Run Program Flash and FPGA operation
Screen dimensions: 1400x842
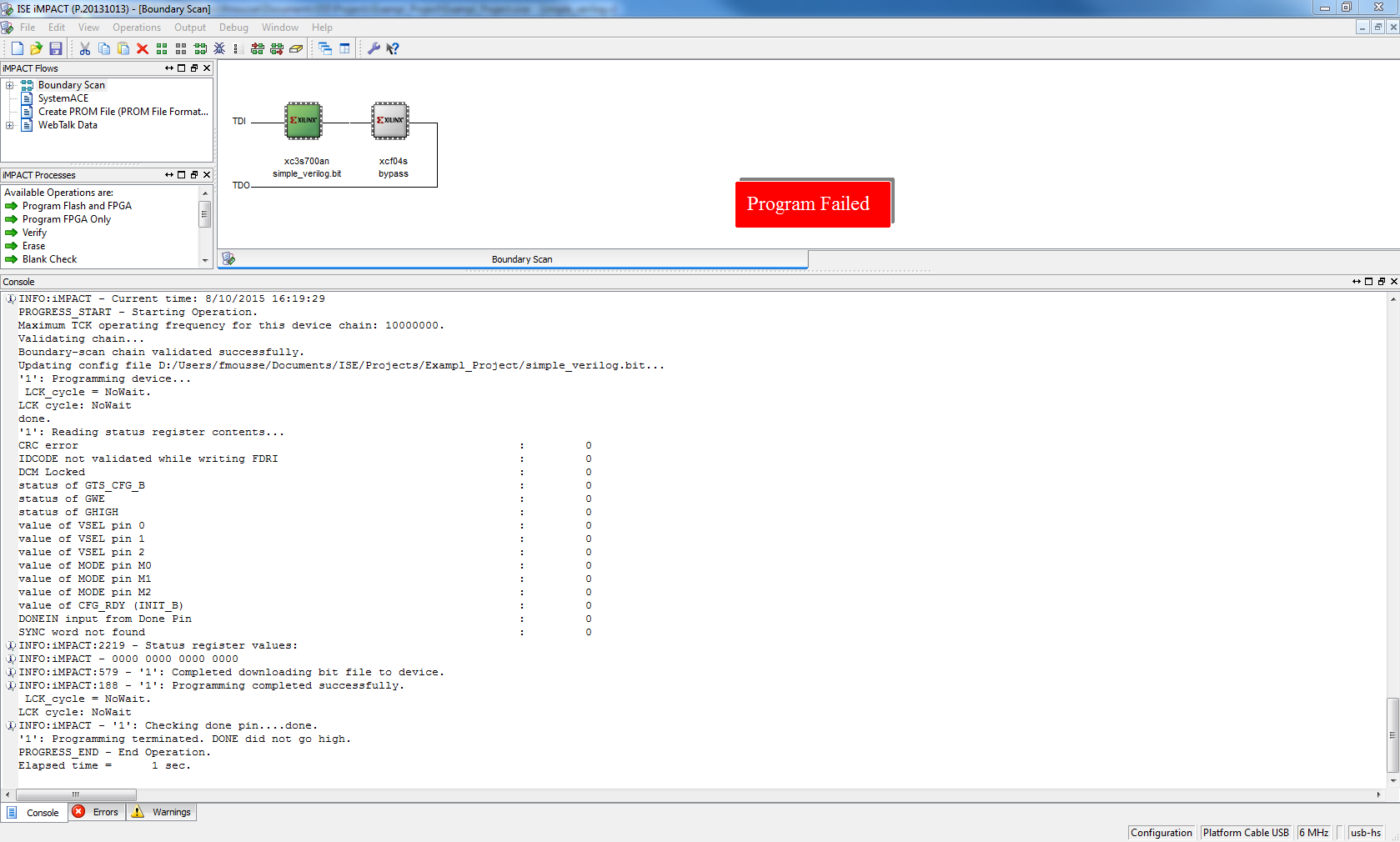[77, 206]
